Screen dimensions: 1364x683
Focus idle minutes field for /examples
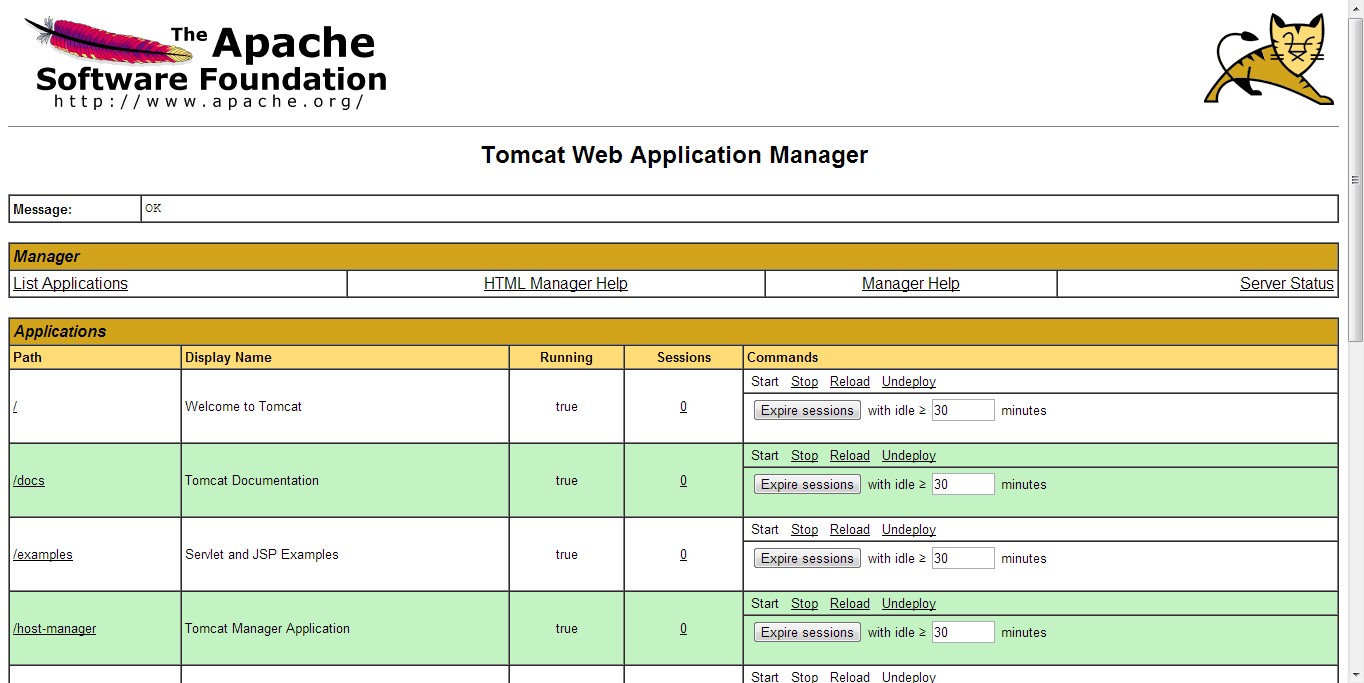click(x=963, y=558)
